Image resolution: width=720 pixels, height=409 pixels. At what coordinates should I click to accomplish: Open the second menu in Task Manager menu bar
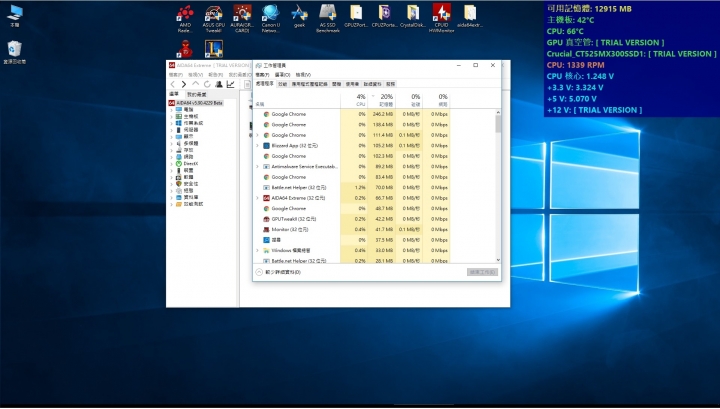[x=282, y=75]
